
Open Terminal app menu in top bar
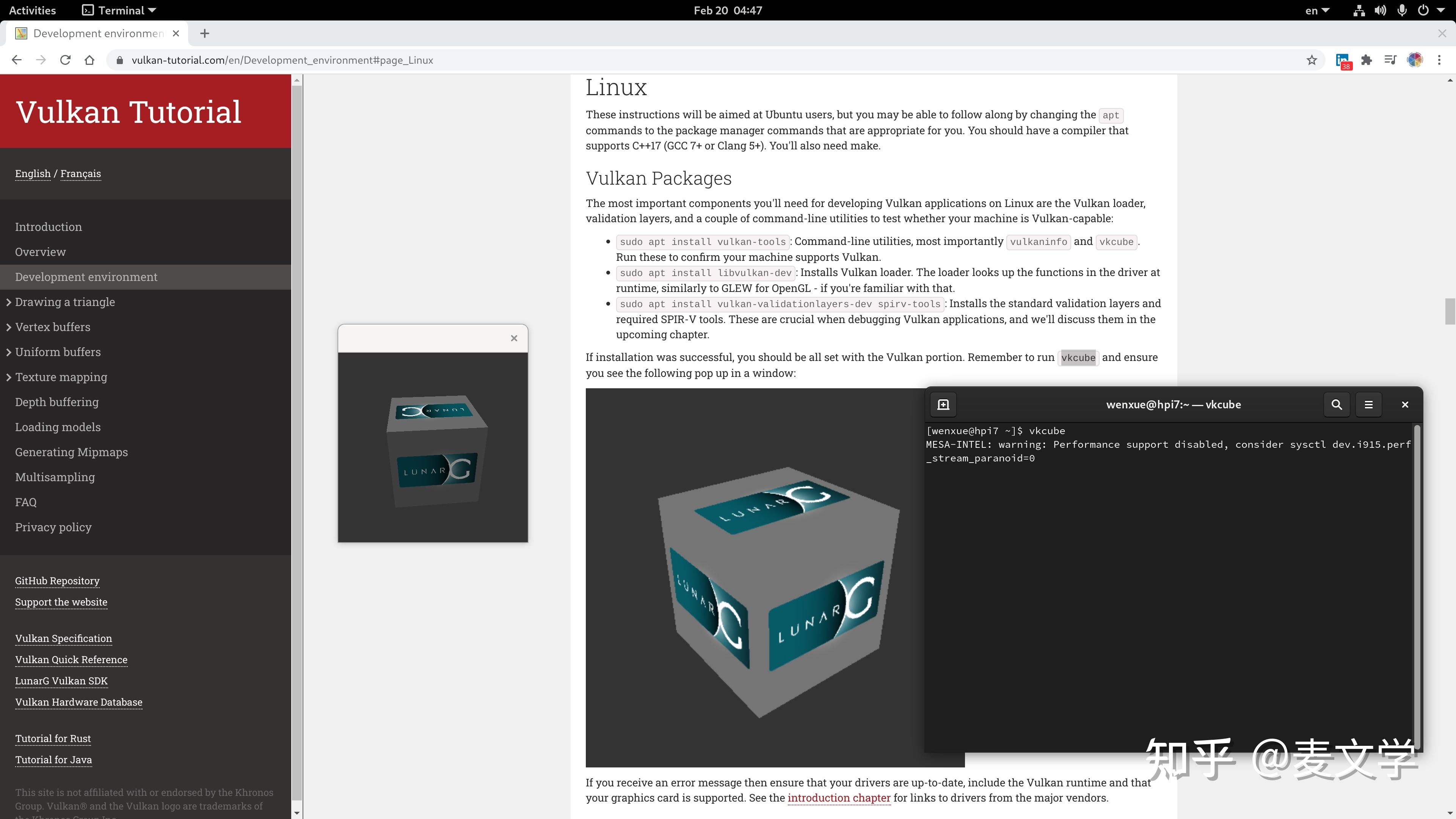[x=119, y=10]
